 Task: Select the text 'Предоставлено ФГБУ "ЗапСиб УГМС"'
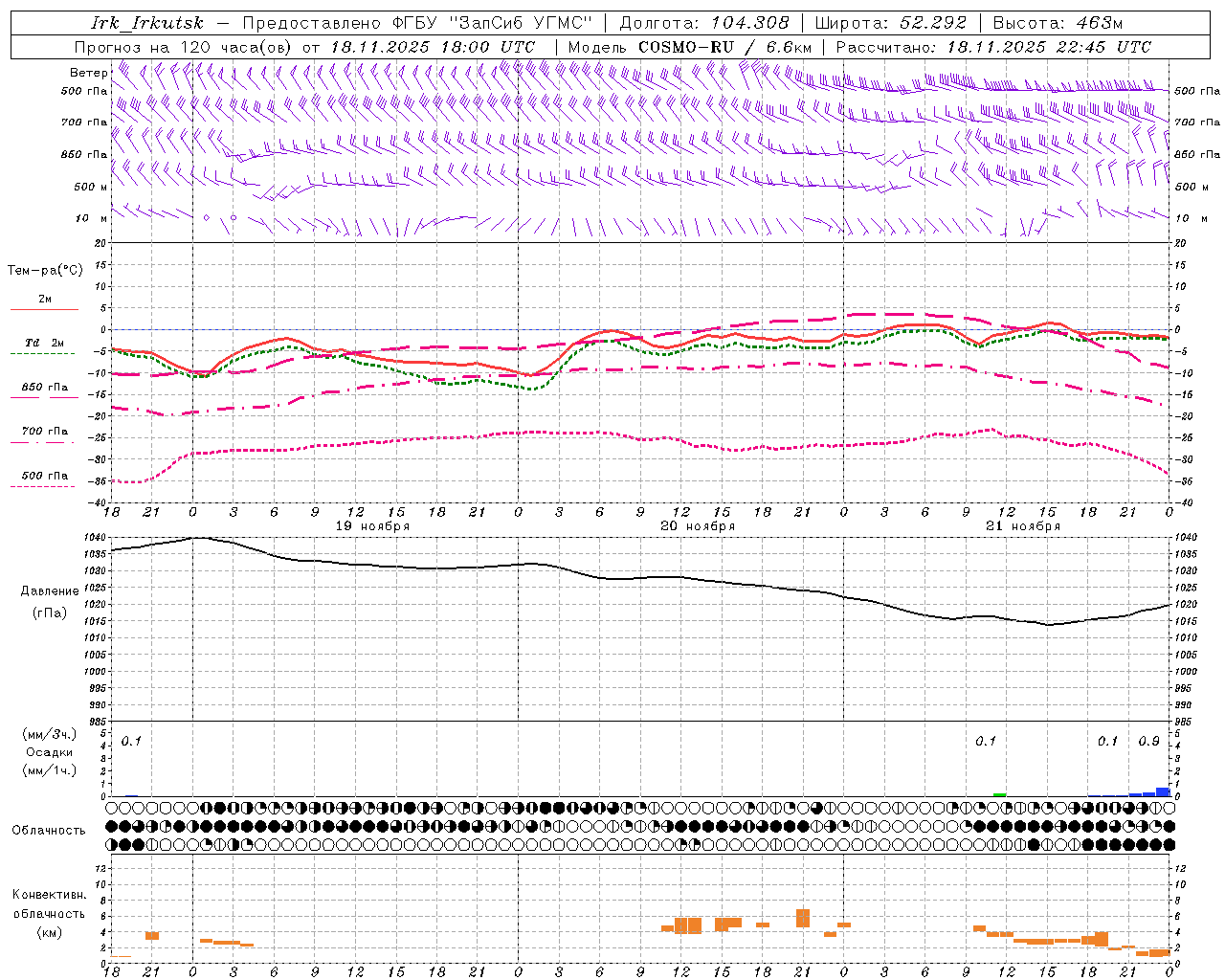[417, 23]
